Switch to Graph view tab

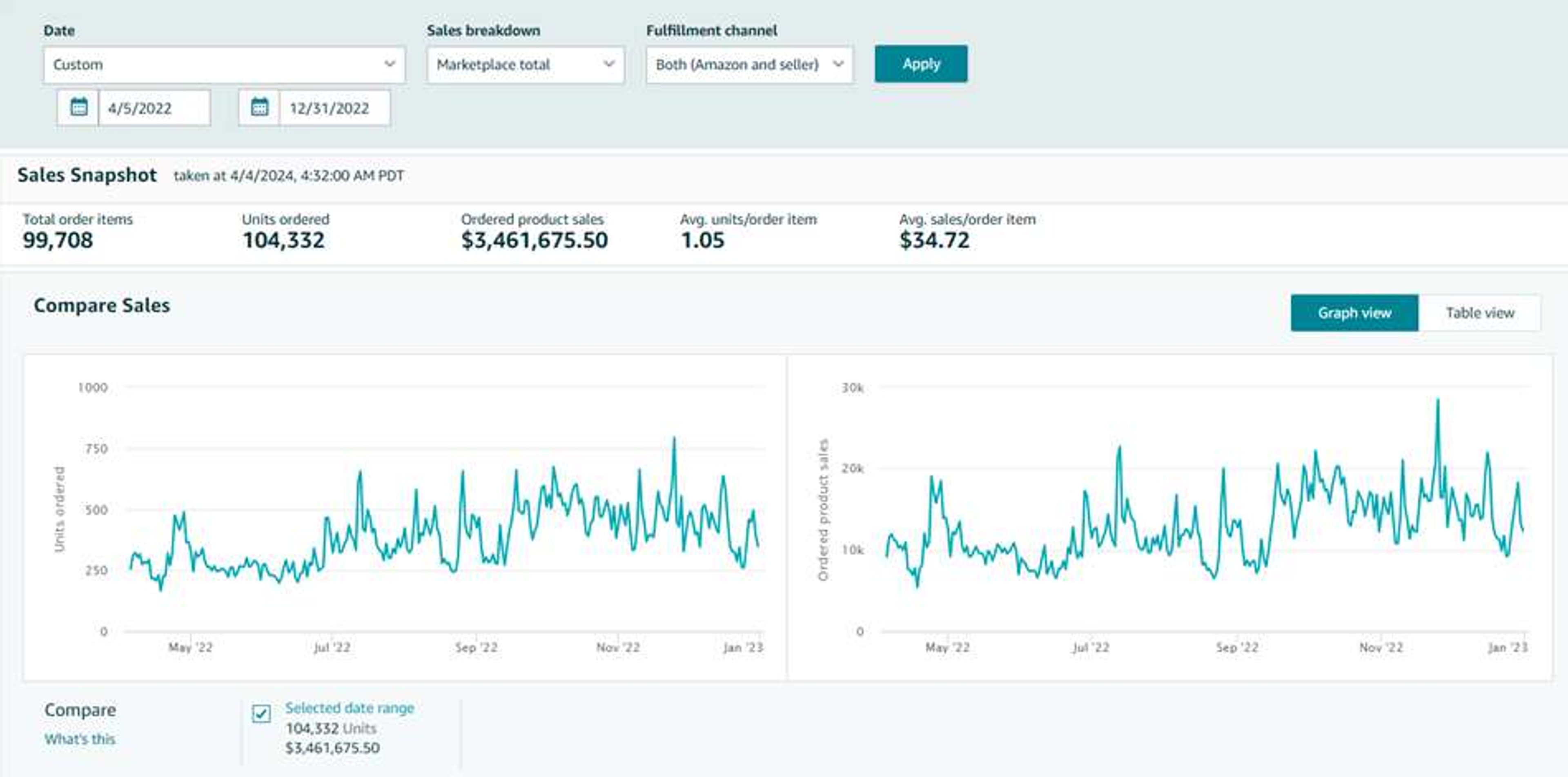1354,313
